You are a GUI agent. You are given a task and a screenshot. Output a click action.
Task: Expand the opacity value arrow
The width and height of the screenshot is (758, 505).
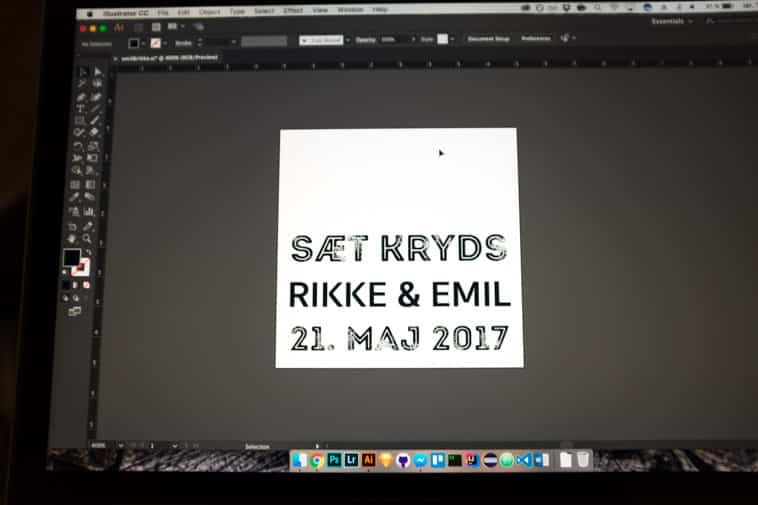tap(412, 39)
